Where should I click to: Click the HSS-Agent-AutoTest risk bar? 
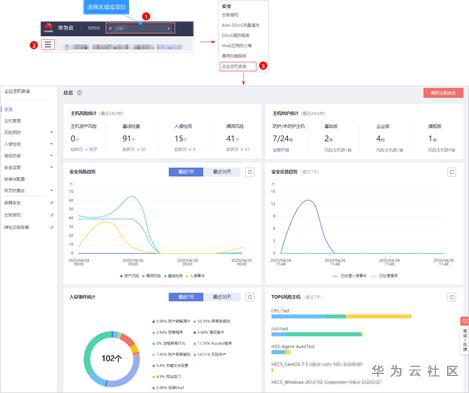[x=281, y=352]
